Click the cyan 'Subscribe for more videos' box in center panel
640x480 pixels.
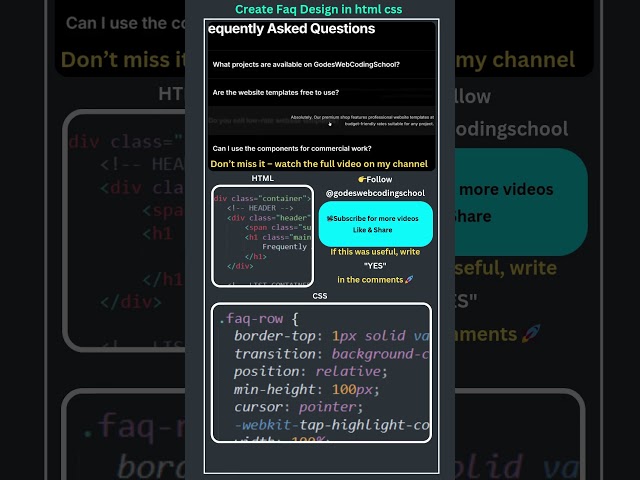376,224
